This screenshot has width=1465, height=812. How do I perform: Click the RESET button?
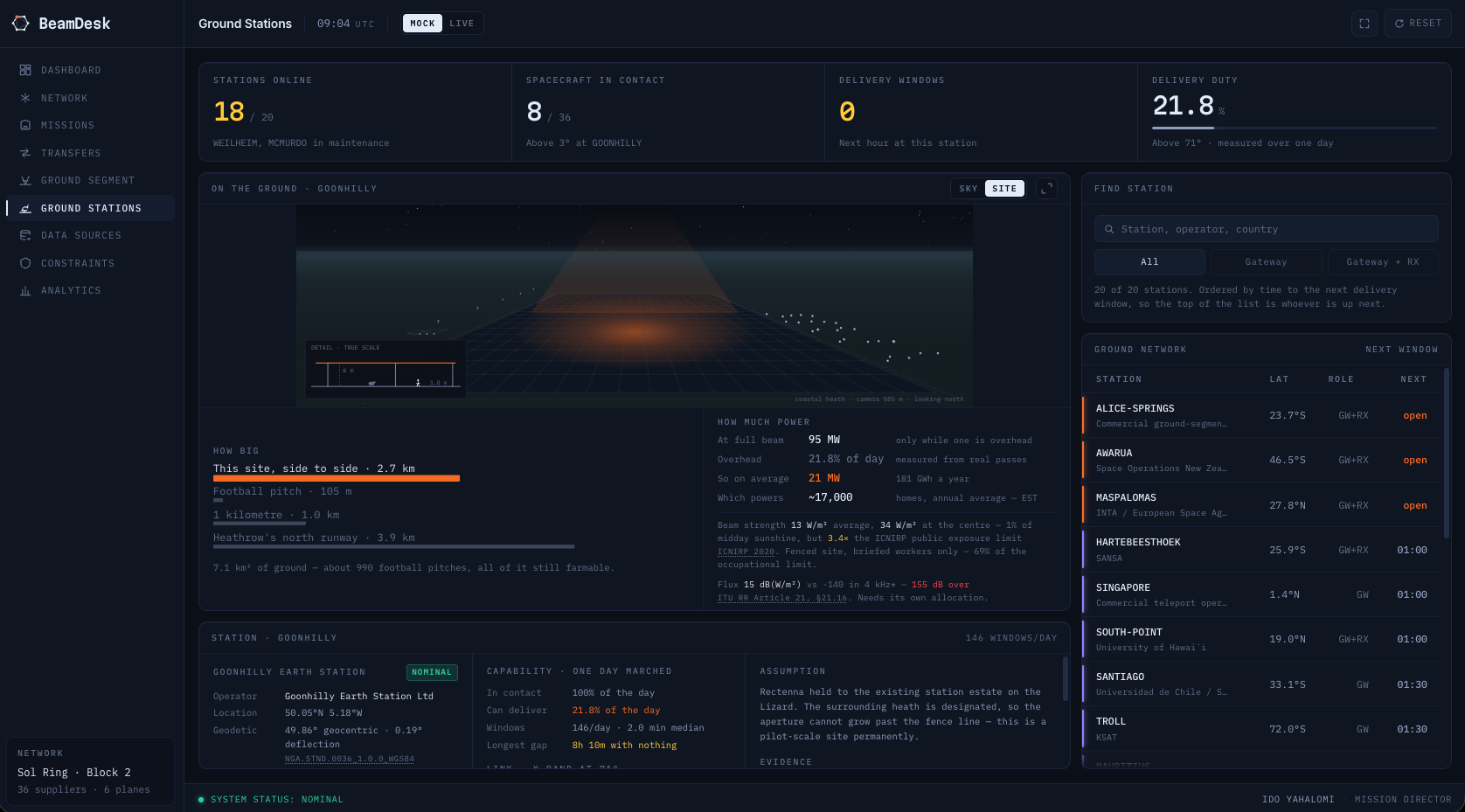click(x=1418, y=24)
